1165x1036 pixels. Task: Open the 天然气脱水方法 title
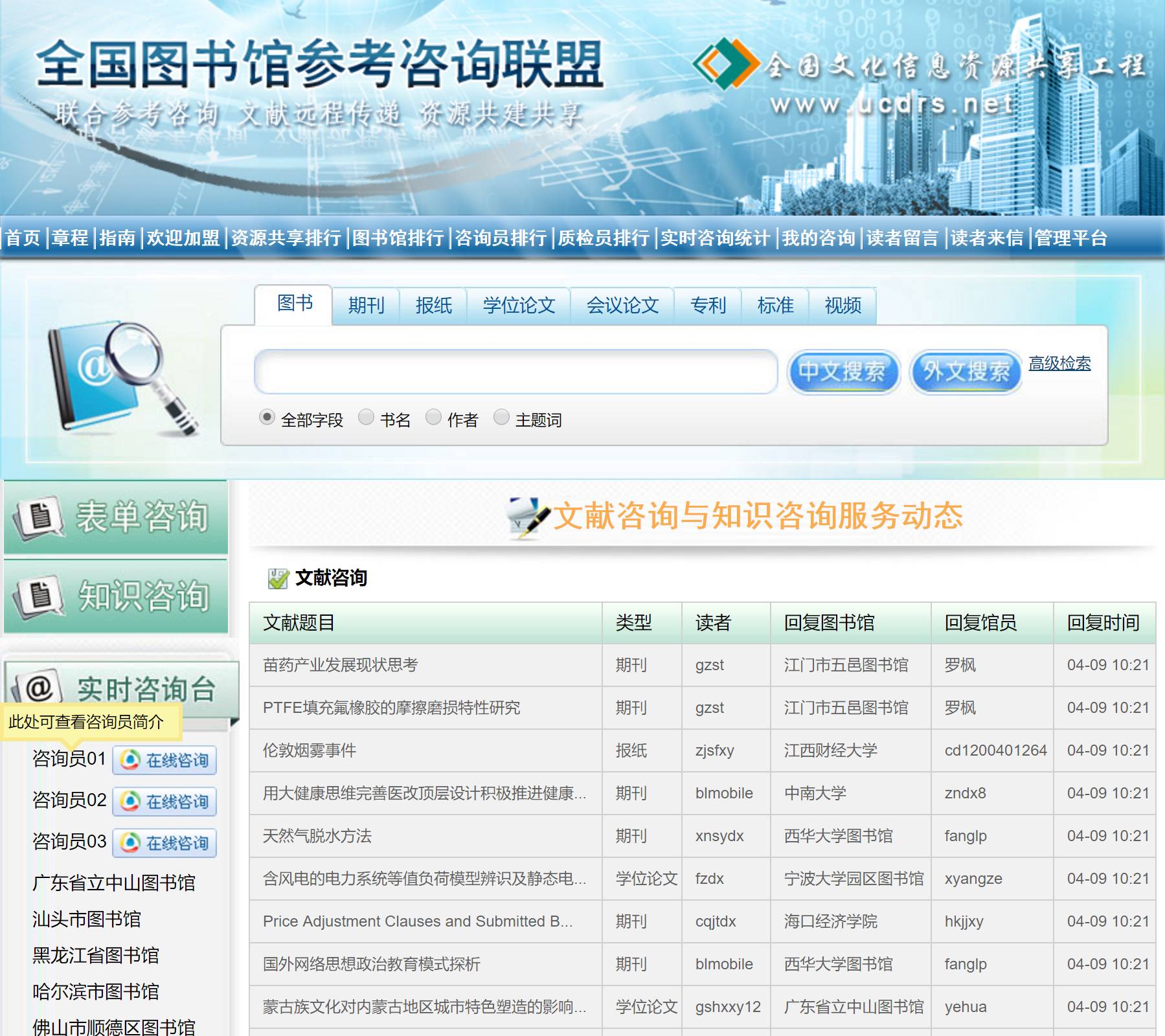click(x=317, y=836)
